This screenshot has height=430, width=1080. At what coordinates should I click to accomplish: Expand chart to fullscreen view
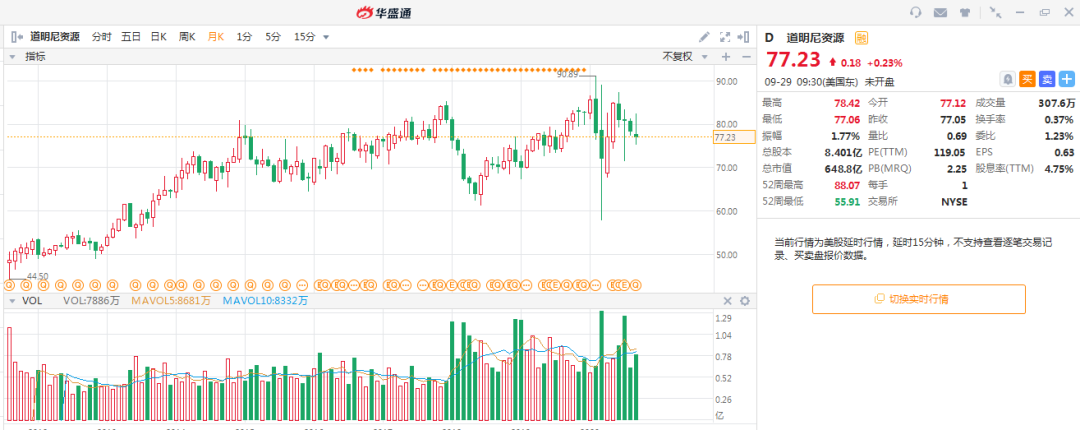(x=725, y=37)
